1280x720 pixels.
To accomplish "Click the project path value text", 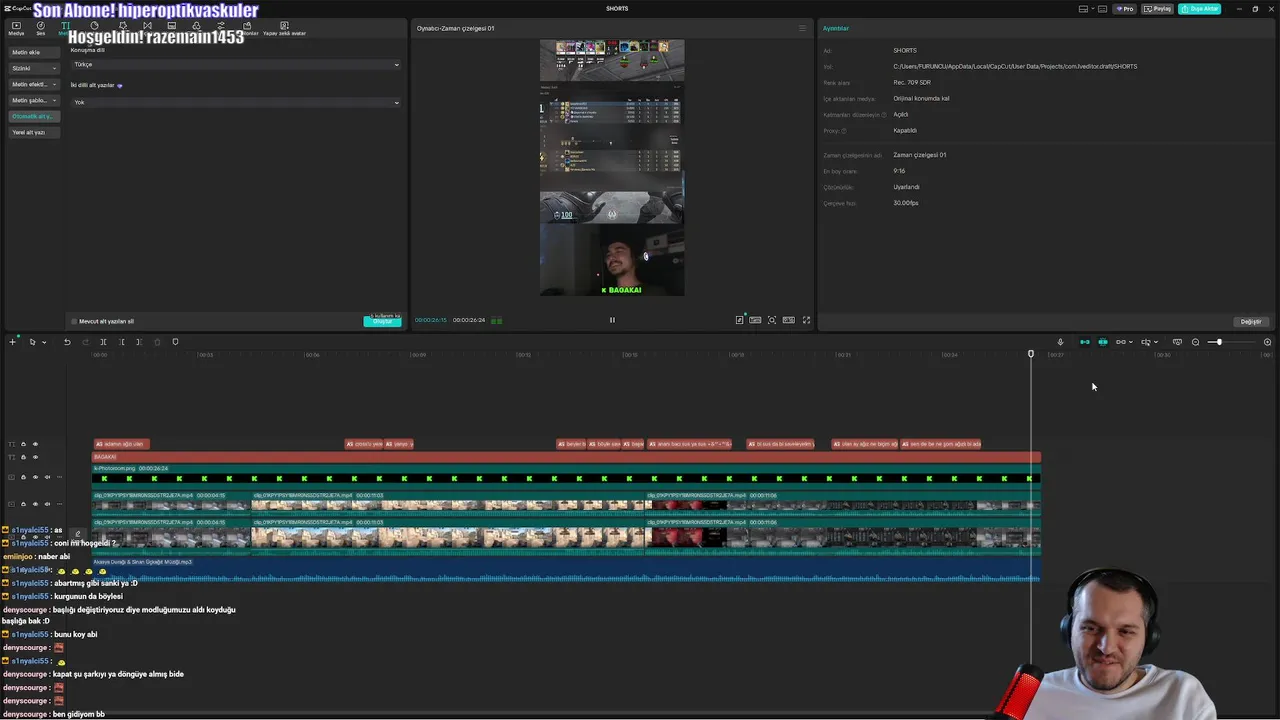I will 1015,66.
